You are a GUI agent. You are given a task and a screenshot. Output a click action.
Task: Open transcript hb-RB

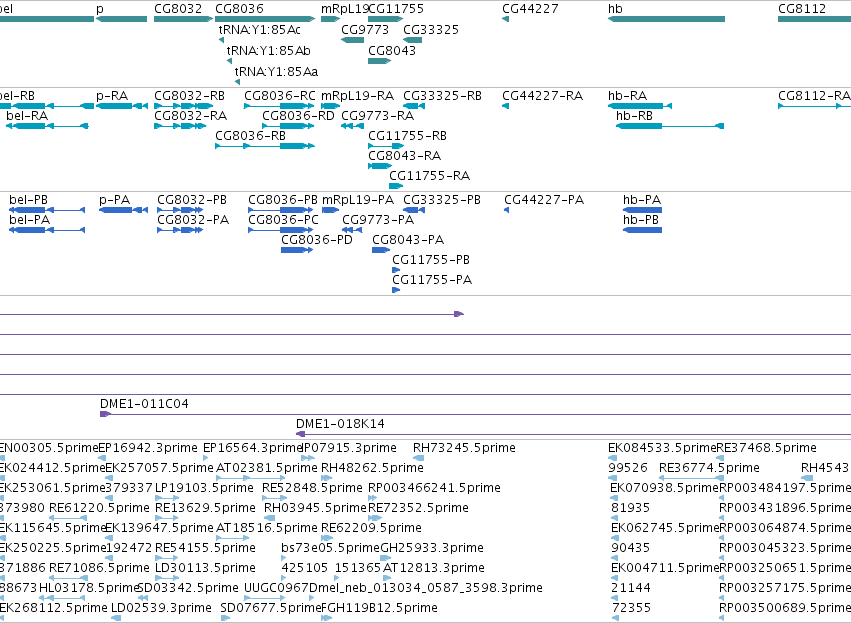tap(670, 126)
